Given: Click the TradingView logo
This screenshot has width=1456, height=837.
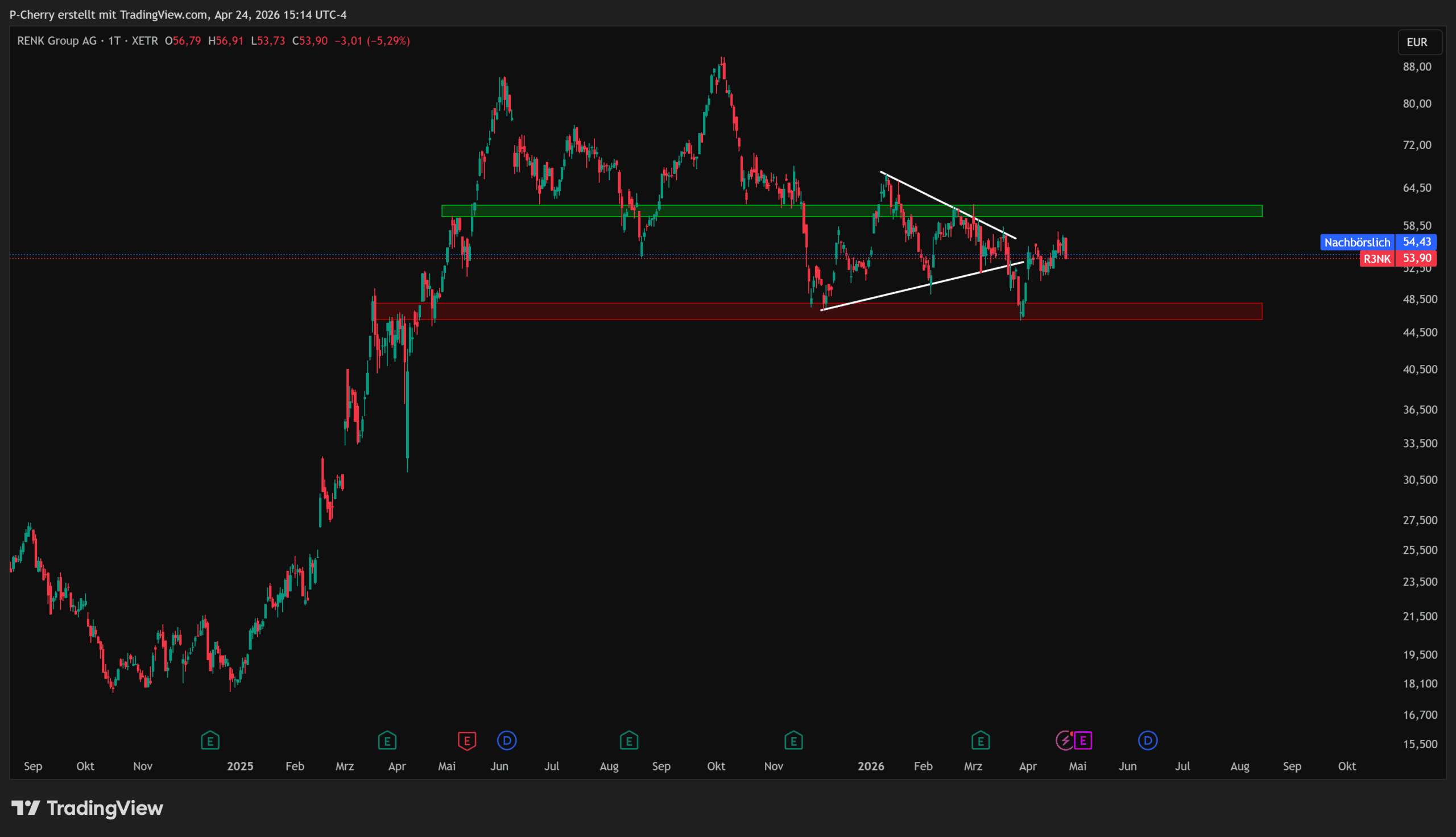Looking at the screenshot, I should (88, 808).
